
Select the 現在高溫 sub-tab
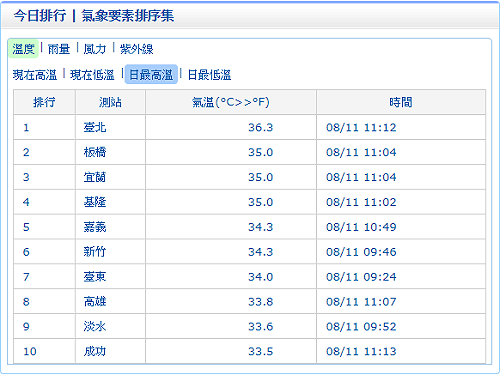[x=35, y=75]
